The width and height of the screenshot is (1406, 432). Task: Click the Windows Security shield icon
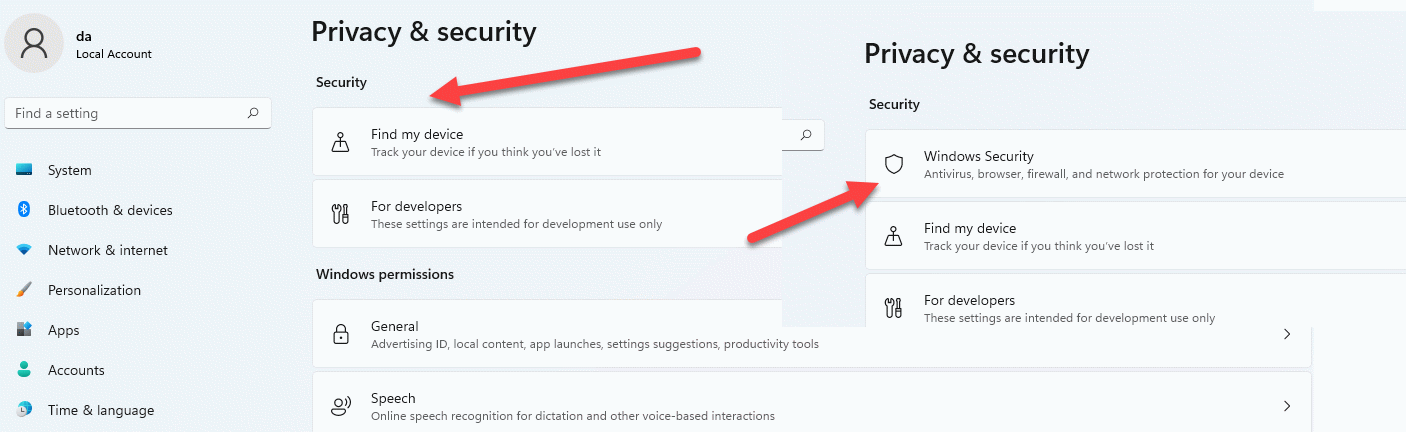click(894, 164)
